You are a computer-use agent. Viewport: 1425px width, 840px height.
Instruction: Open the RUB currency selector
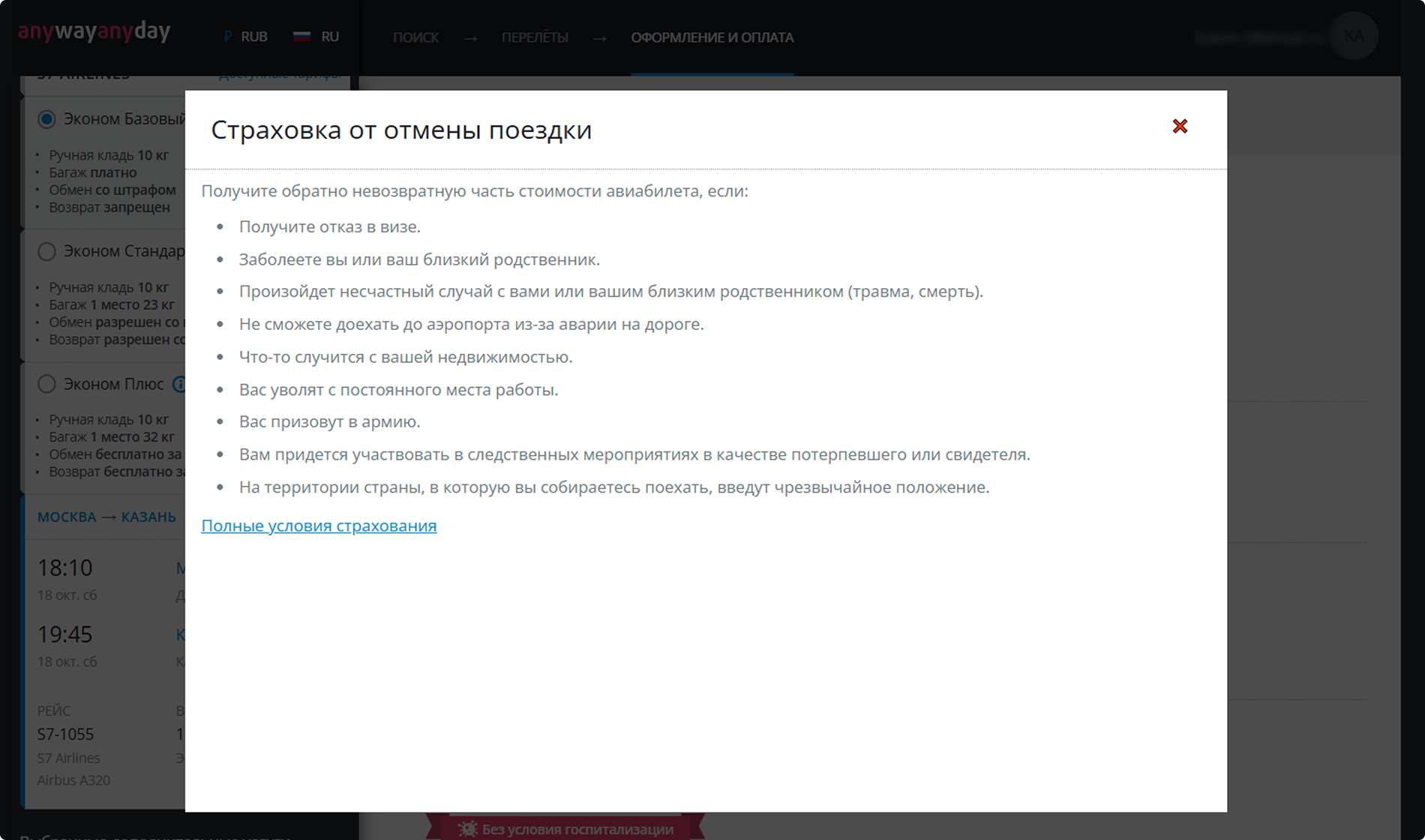[245, 37]
